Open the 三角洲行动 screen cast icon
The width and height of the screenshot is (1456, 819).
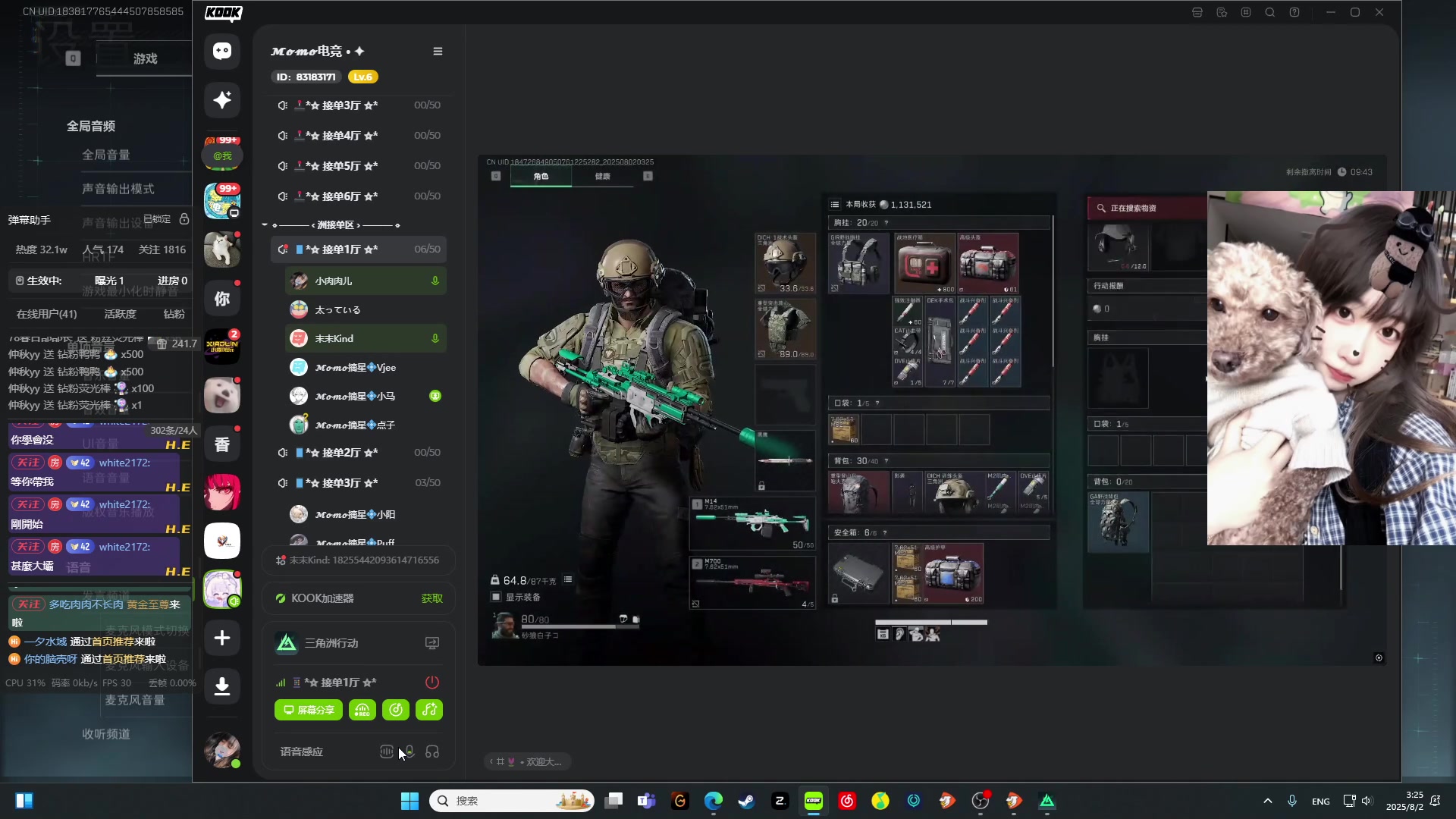point(432,643)
